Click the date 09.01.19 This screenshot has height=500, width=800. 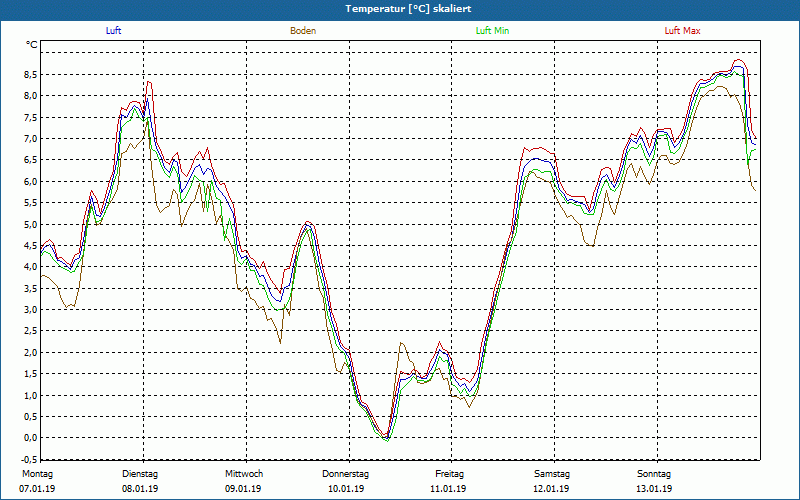click(243, 489)
